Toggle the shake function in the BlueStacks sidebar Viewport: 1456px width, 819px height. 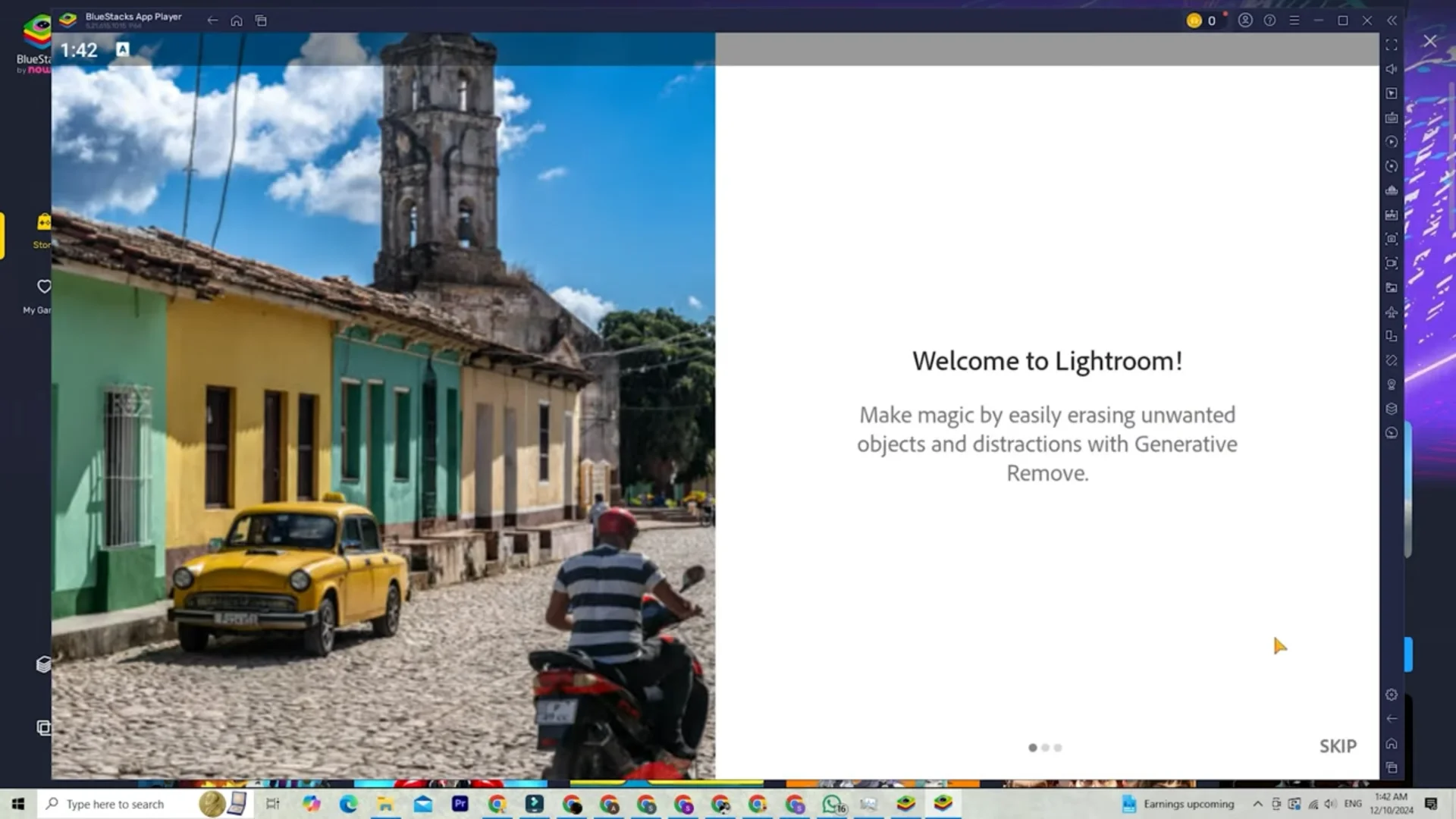1392,360
